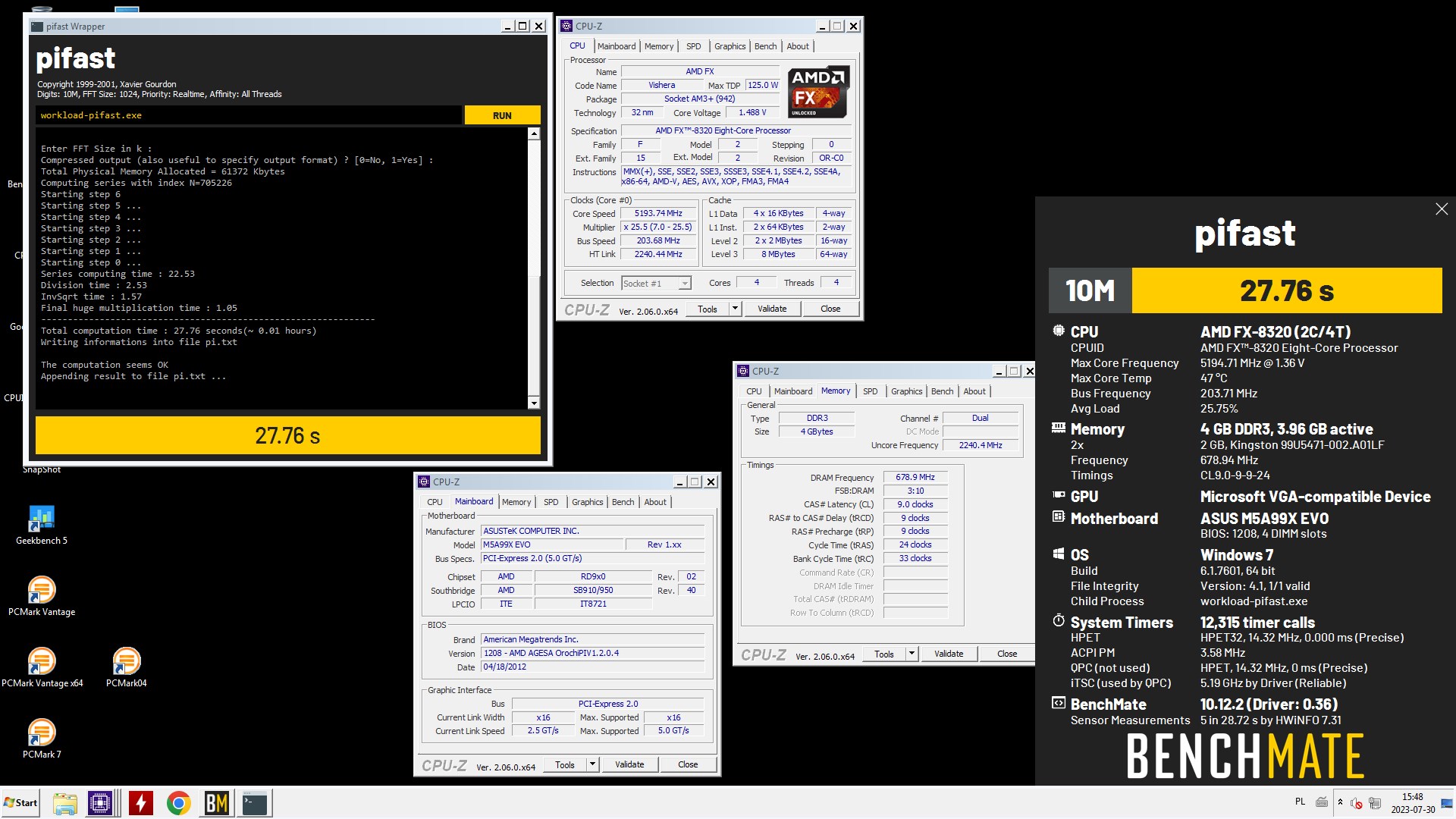The height and width of the screenshot is (819, 1456).
Task: Click the Multiplier value x 25.5
Action: click(657, 227)
